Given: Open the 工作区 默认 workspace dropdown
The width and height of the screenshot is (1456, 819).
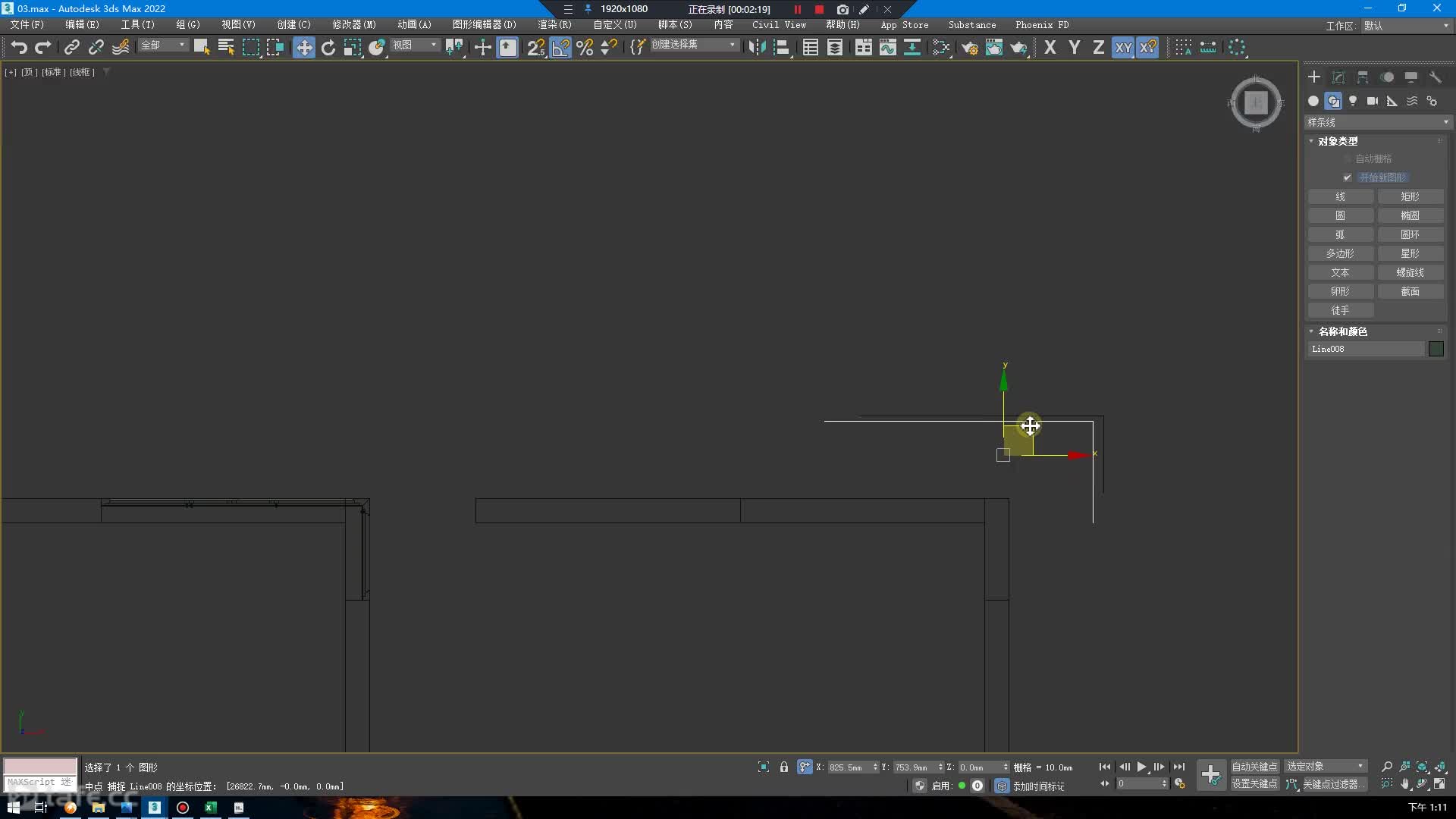Looking at the screenshot, I should click(1407, 26).
